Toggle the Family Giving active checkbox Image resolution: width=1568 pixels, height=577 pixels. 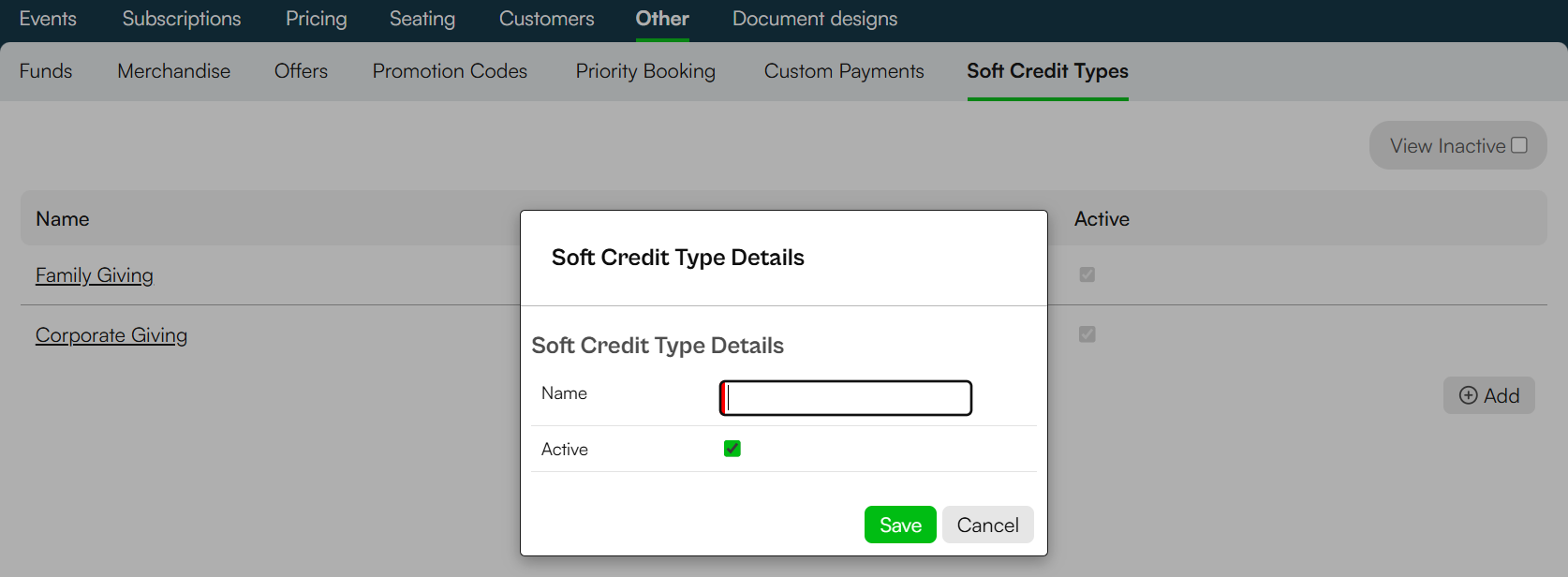(1087, 274)
